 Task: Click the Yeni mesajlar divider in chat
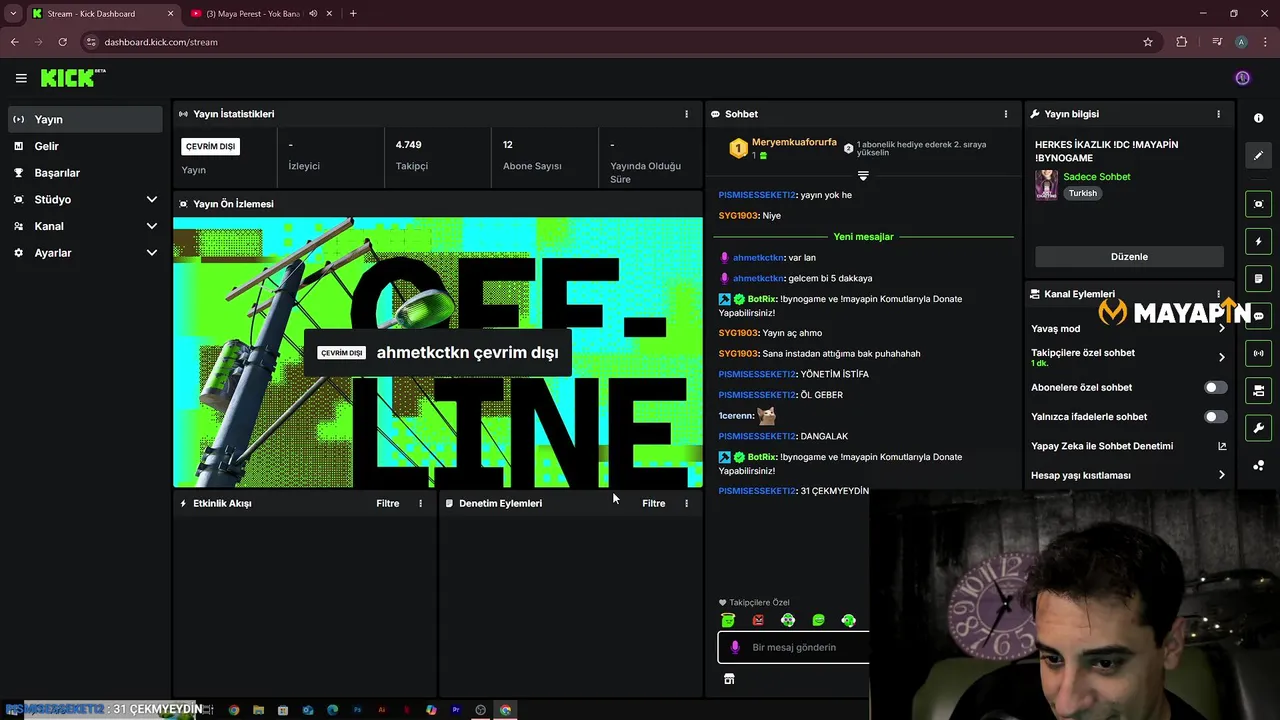coord(863,237)
